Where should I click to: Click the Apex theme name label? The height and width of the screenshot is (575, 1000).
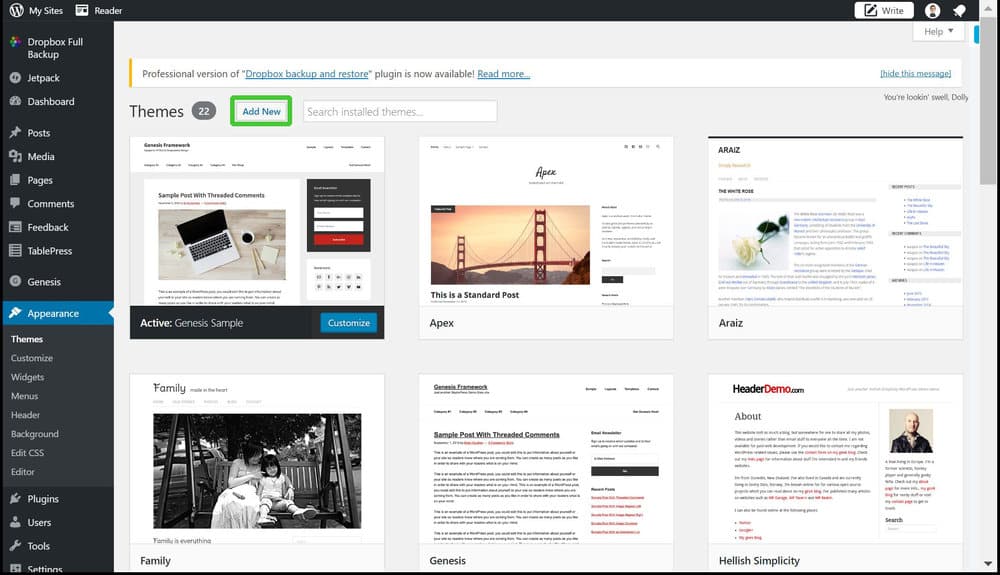(x=441, y=323)
